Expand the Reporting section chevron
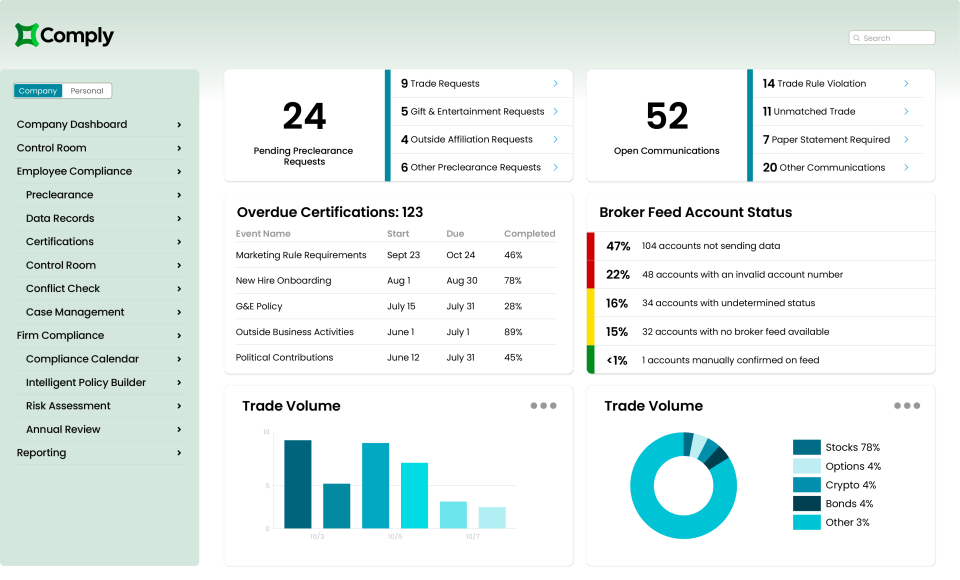 179,453
